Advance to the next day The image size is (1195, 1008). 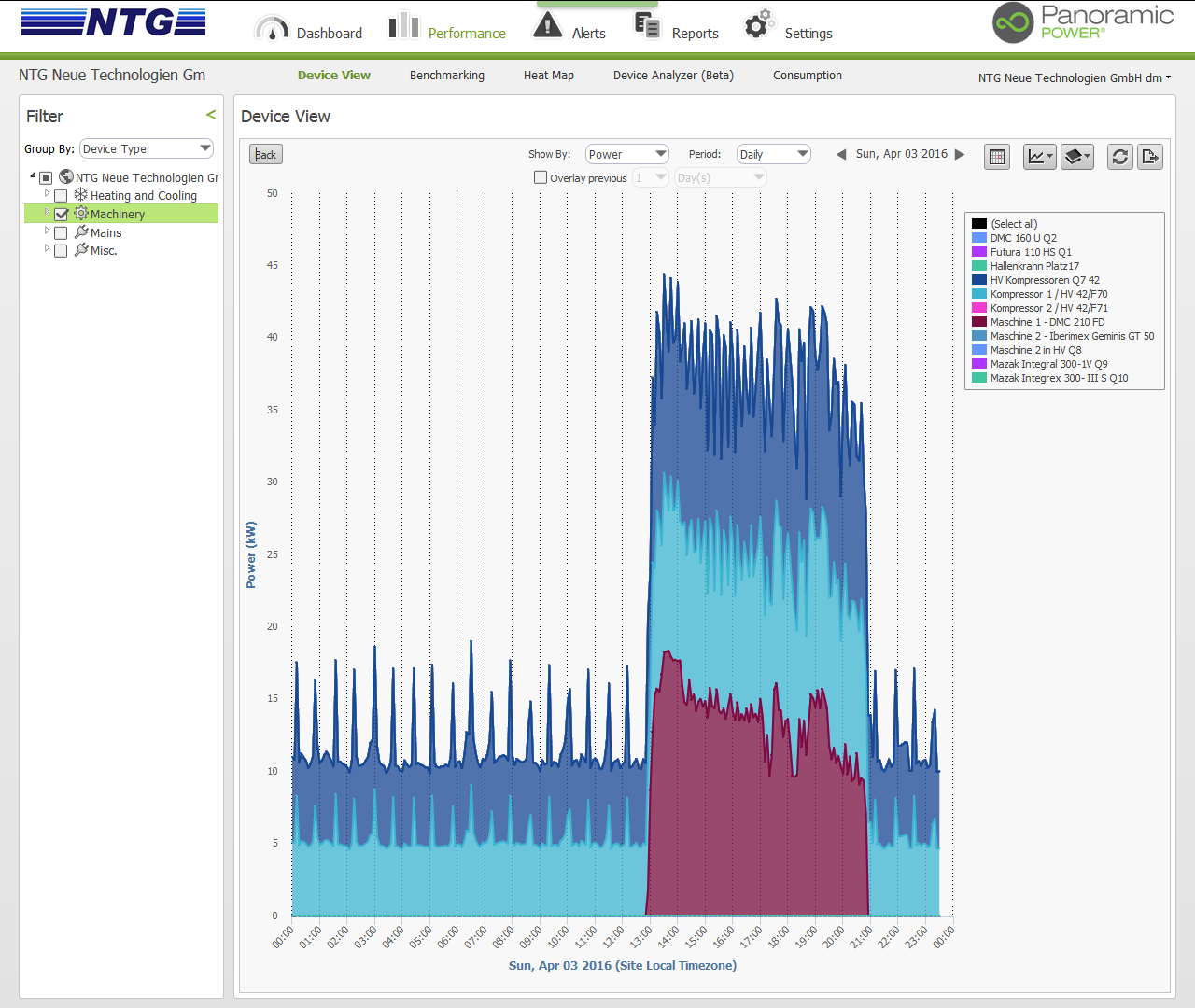coord(960,155)
